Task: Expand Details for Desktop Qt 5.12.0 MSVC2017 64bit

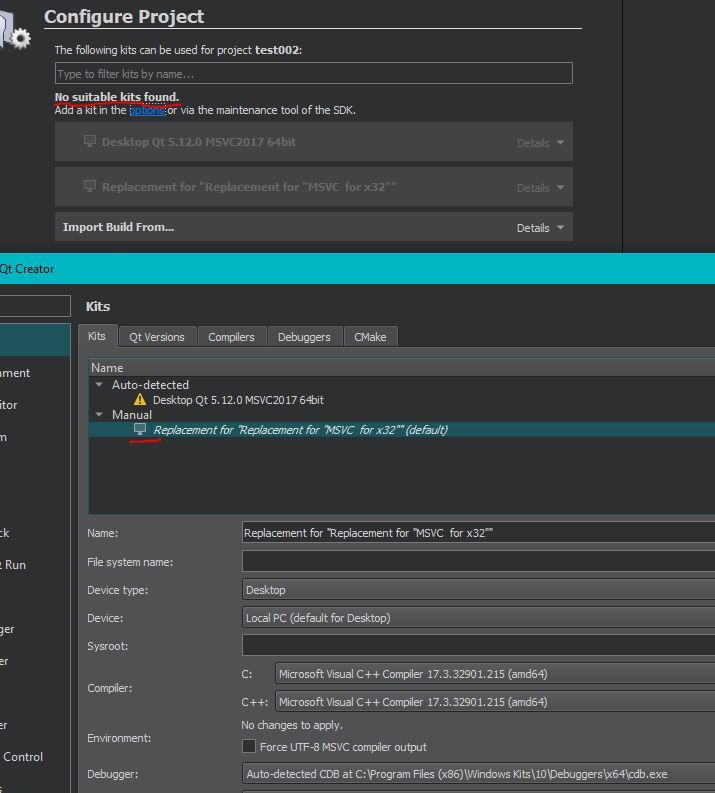Action: coord(540,143)
